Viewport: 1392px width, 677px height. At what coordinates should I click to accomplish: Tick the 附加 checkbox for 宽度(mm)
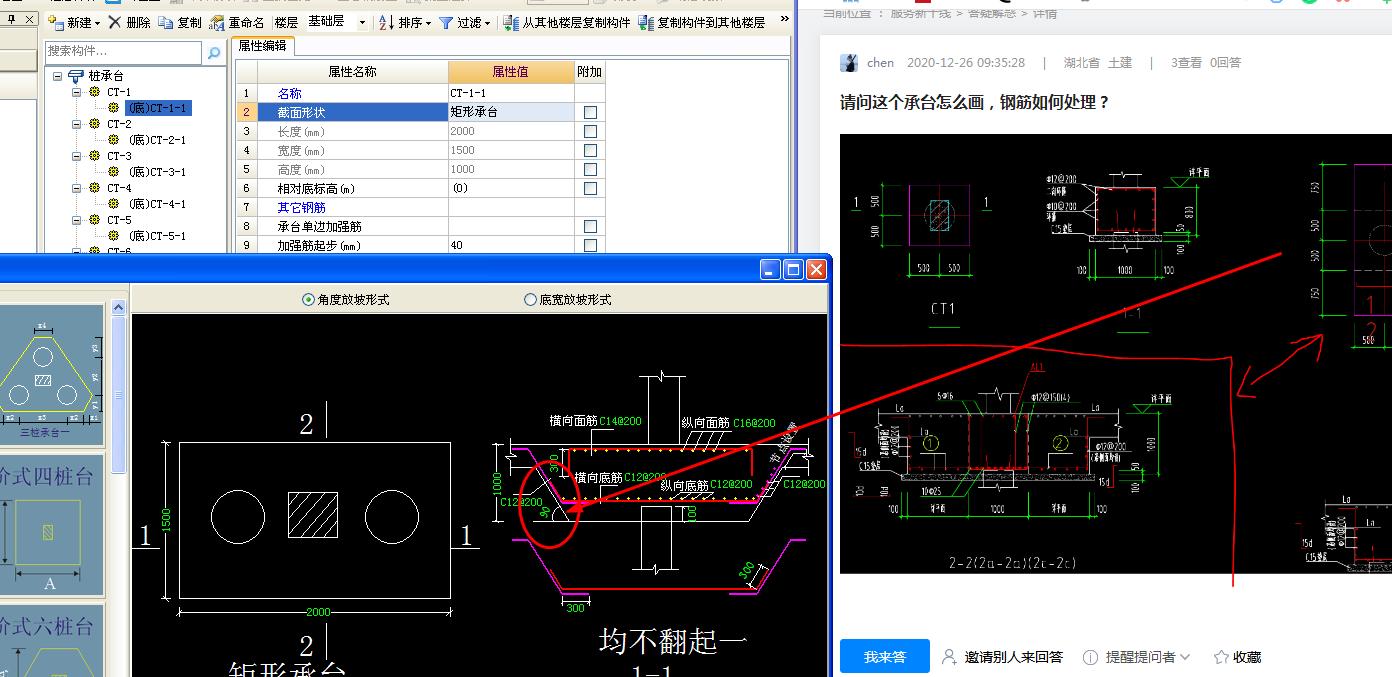pyautogui.click(x=590, y=150)
